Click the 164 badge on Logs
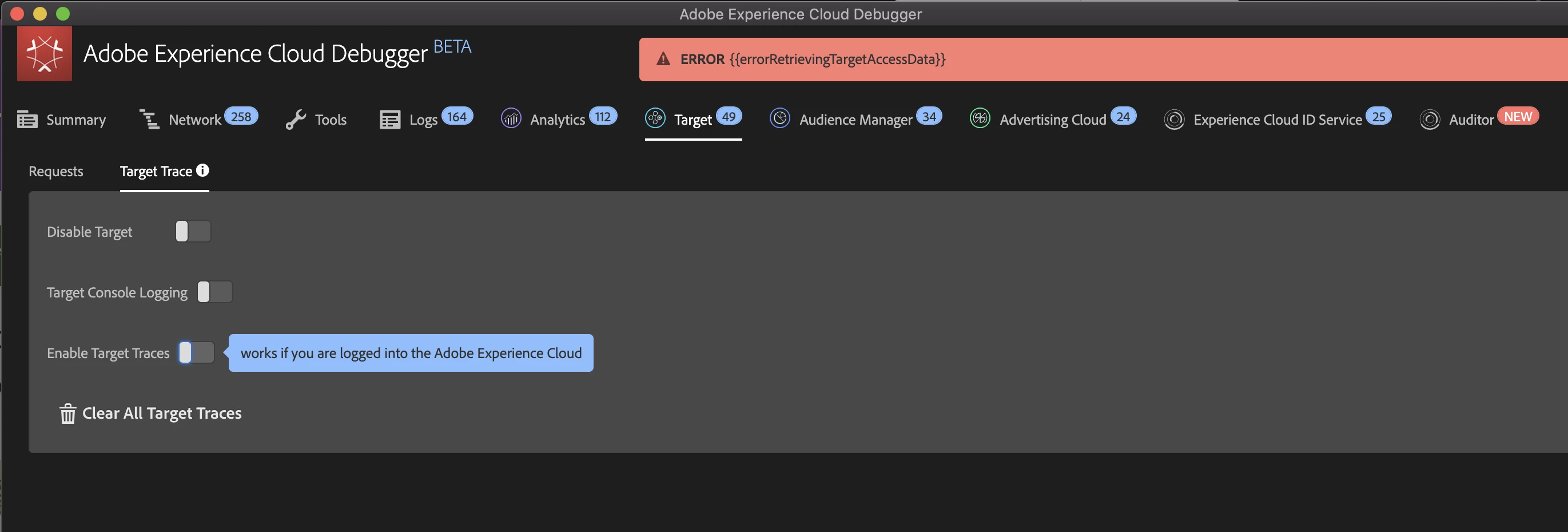Screen dimensions: 1568x532 [457, 116]
